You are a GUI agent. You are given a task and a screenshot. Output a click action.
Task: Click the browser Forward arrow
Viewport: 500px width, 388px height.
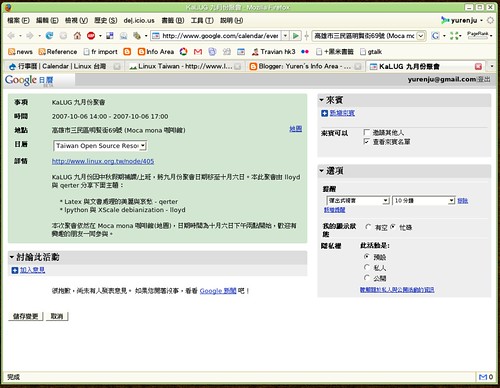[x=30, y=35]
